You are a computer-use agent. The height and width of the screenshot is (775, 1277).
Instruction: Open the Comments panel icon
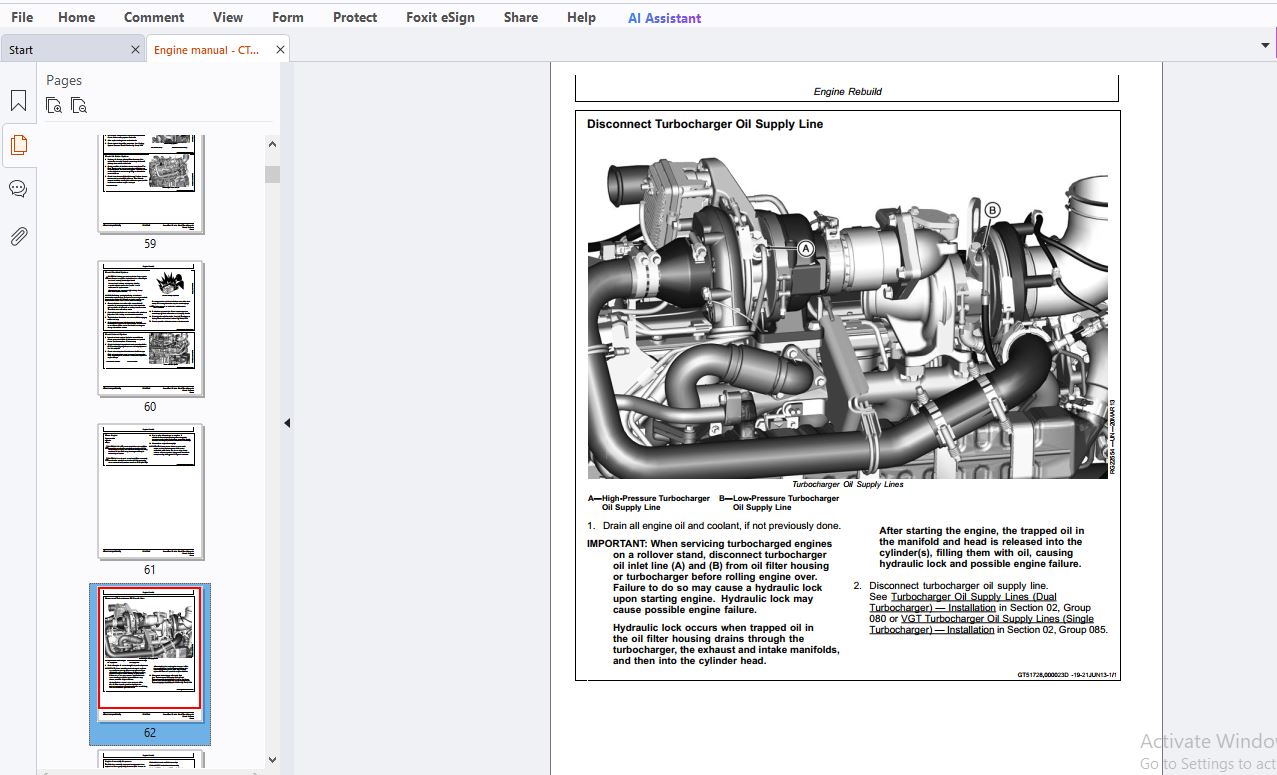click(18, 189)
